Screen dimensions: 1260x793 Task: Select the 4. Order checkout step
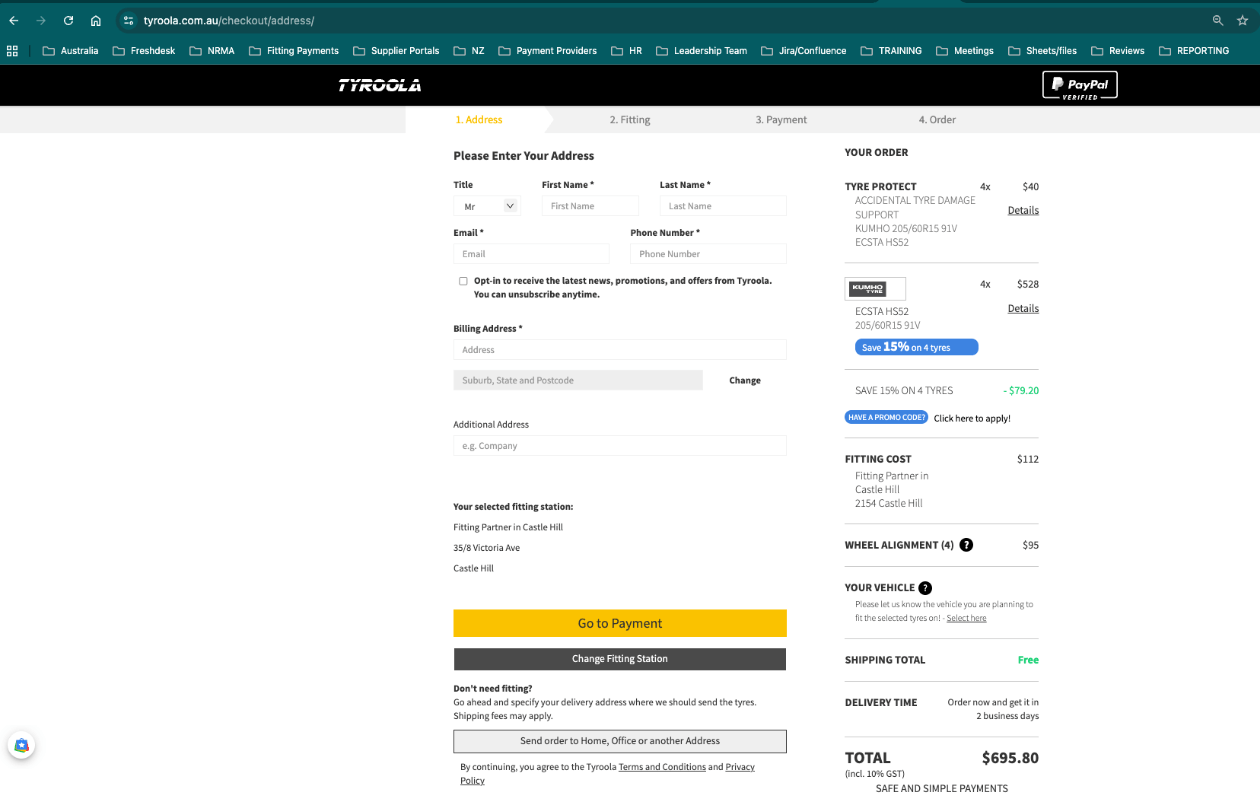click(x=937, y=120)
